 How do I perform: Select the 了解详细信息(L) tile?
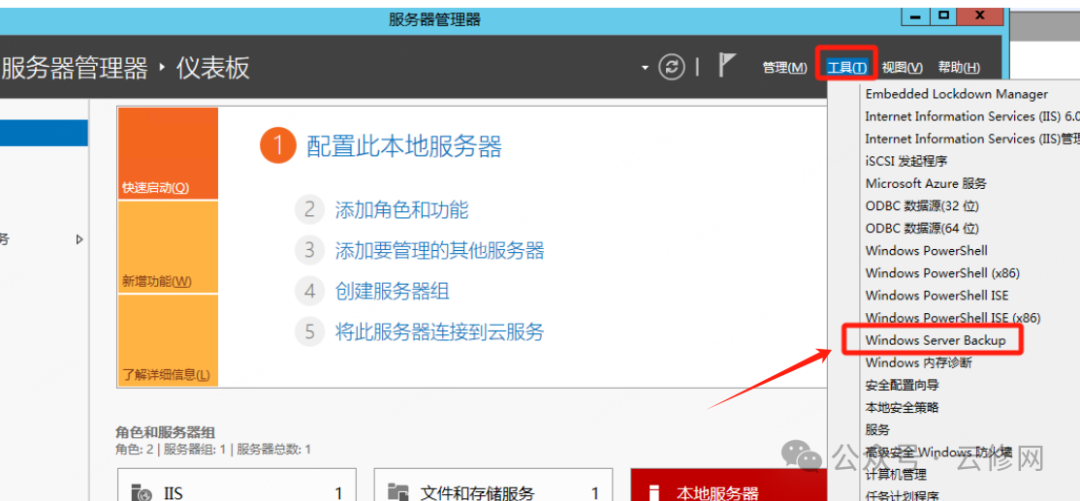pyautogui.click(x=168, y=340)
